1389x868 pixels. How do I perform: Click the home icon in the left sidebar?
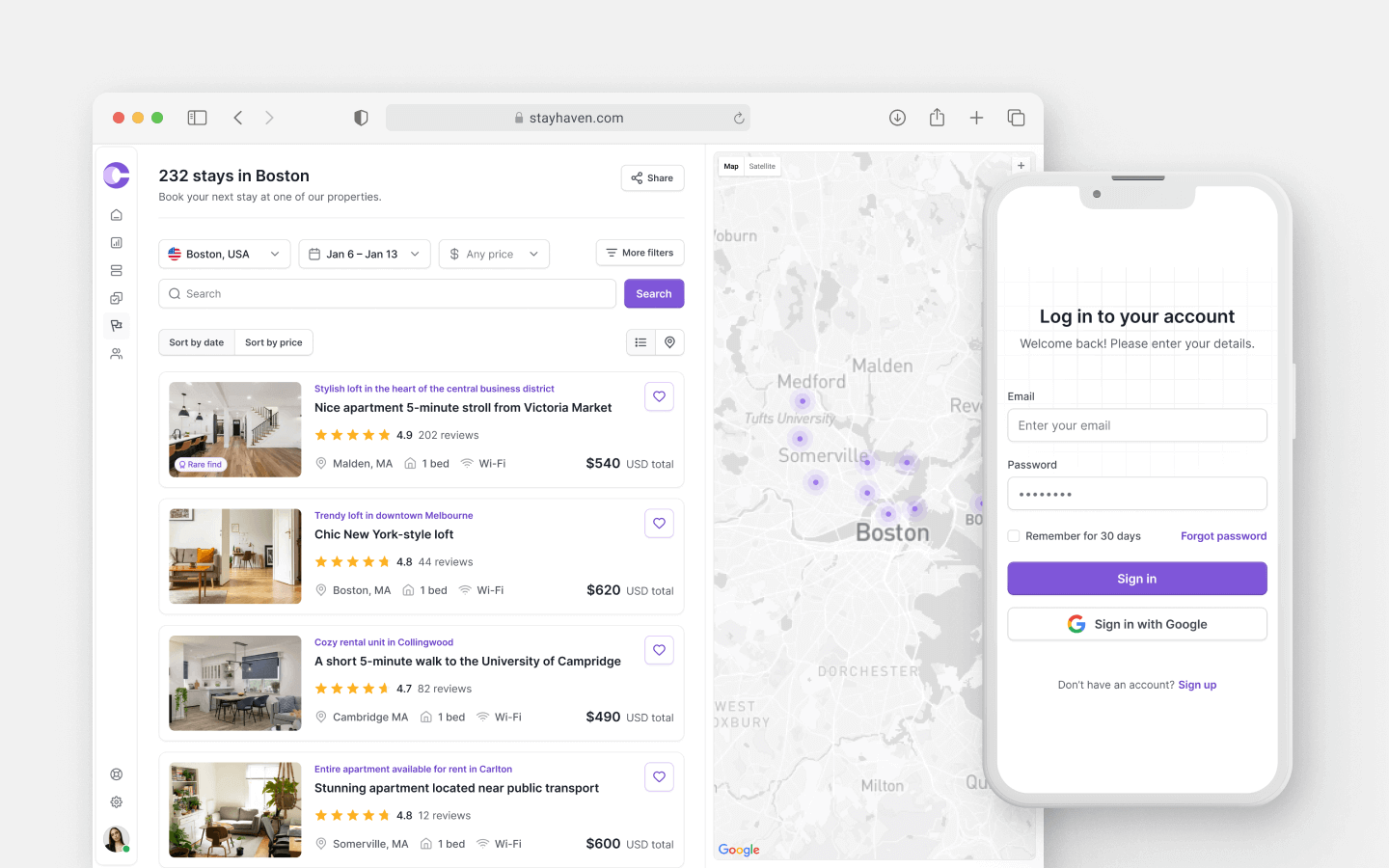pyautogui.click(x=117, y=215)
